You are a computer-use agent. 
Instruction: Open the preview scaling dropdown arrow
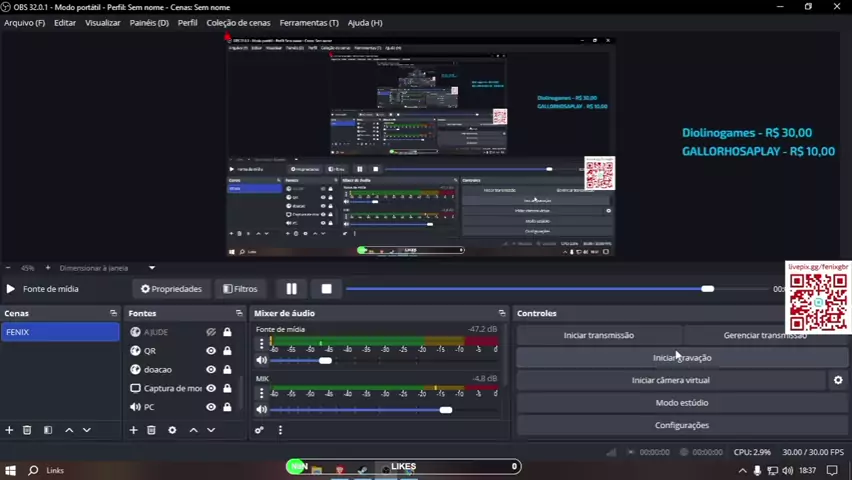coord(152,268)
